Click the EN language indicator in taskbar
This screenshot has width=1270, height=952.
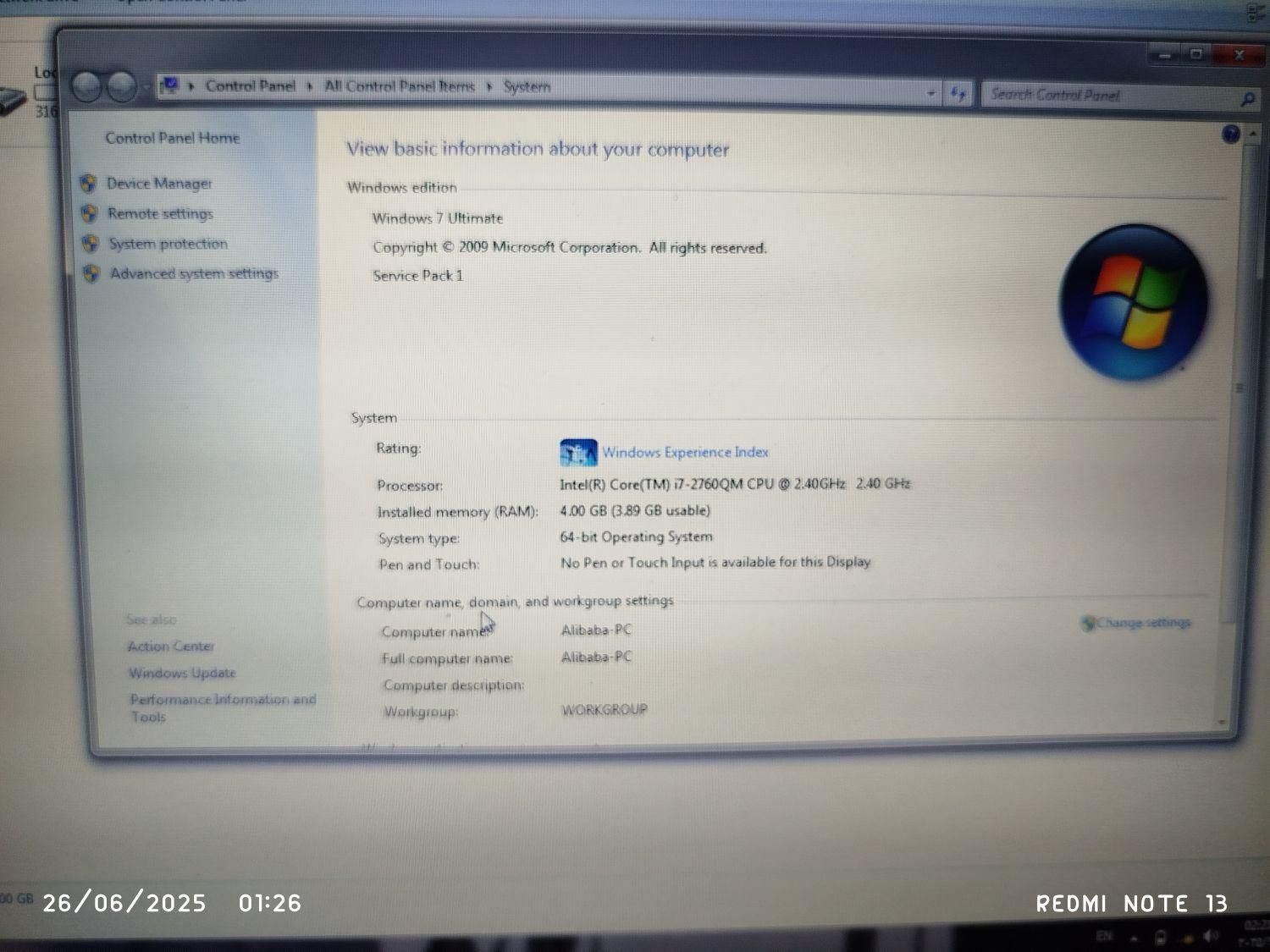(1104, 935)
